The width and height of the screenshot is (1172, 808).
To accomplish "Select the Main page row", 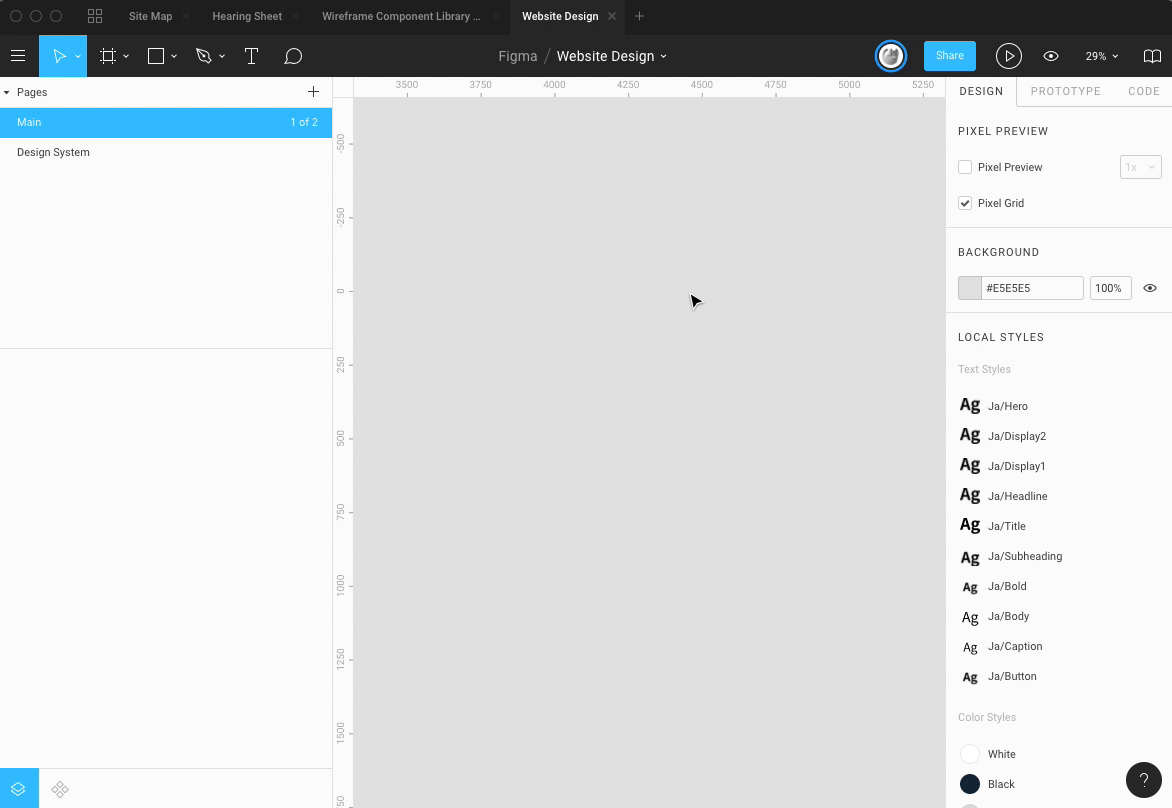I will tap(166, 122).
